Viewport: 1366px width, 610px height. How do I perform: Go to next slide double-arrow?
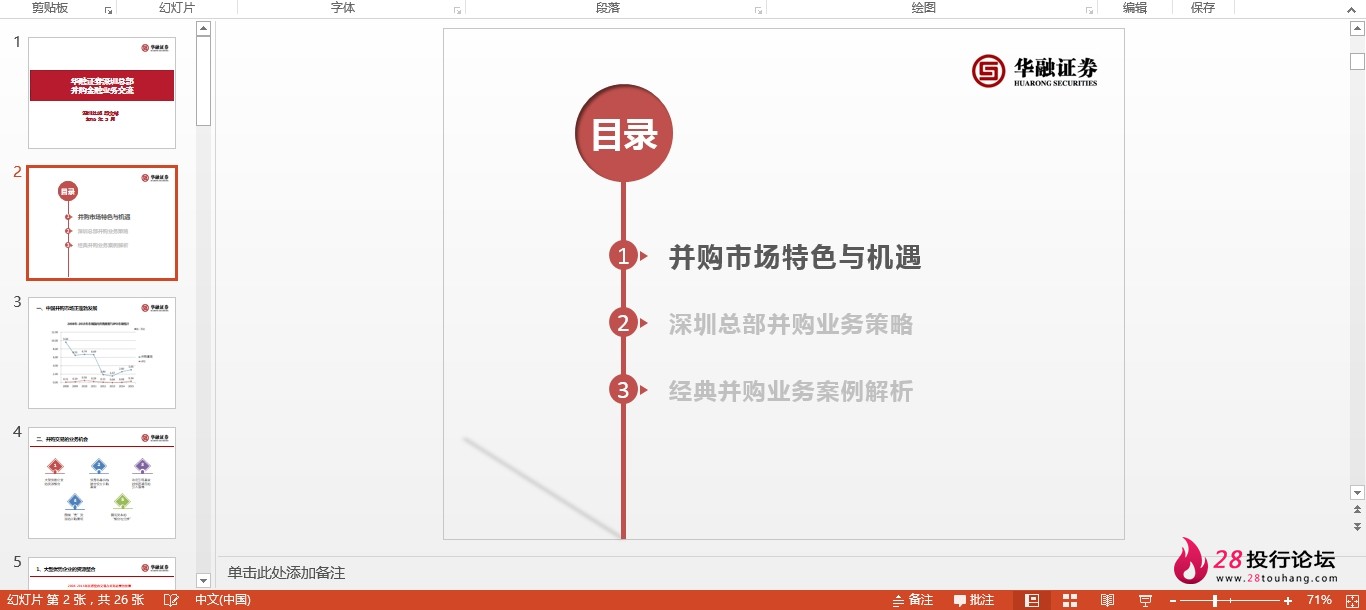1357,526
